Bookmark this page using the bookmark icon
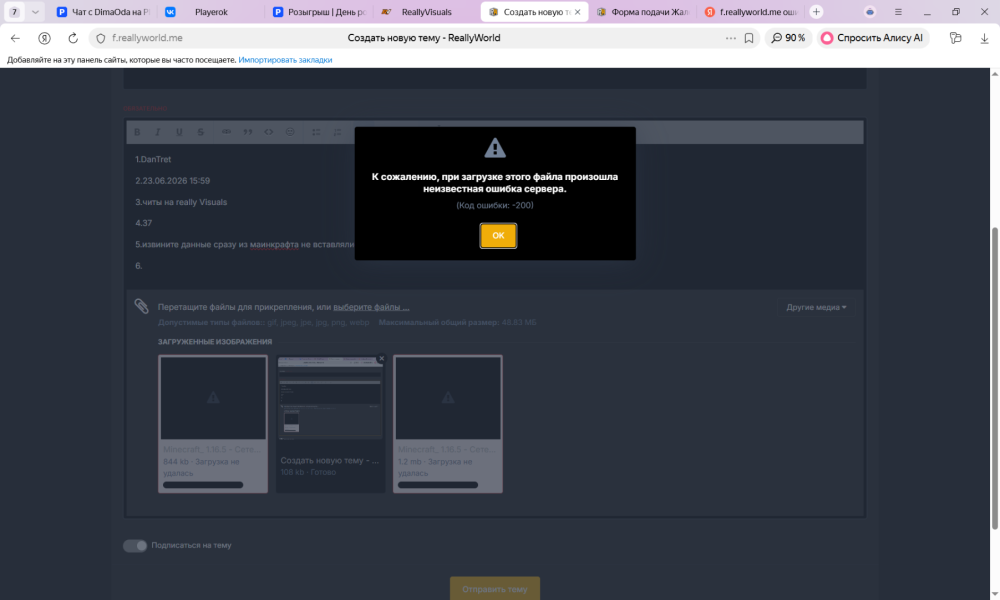The height and width of the screenshot is (600, 1000). point(749,38)
